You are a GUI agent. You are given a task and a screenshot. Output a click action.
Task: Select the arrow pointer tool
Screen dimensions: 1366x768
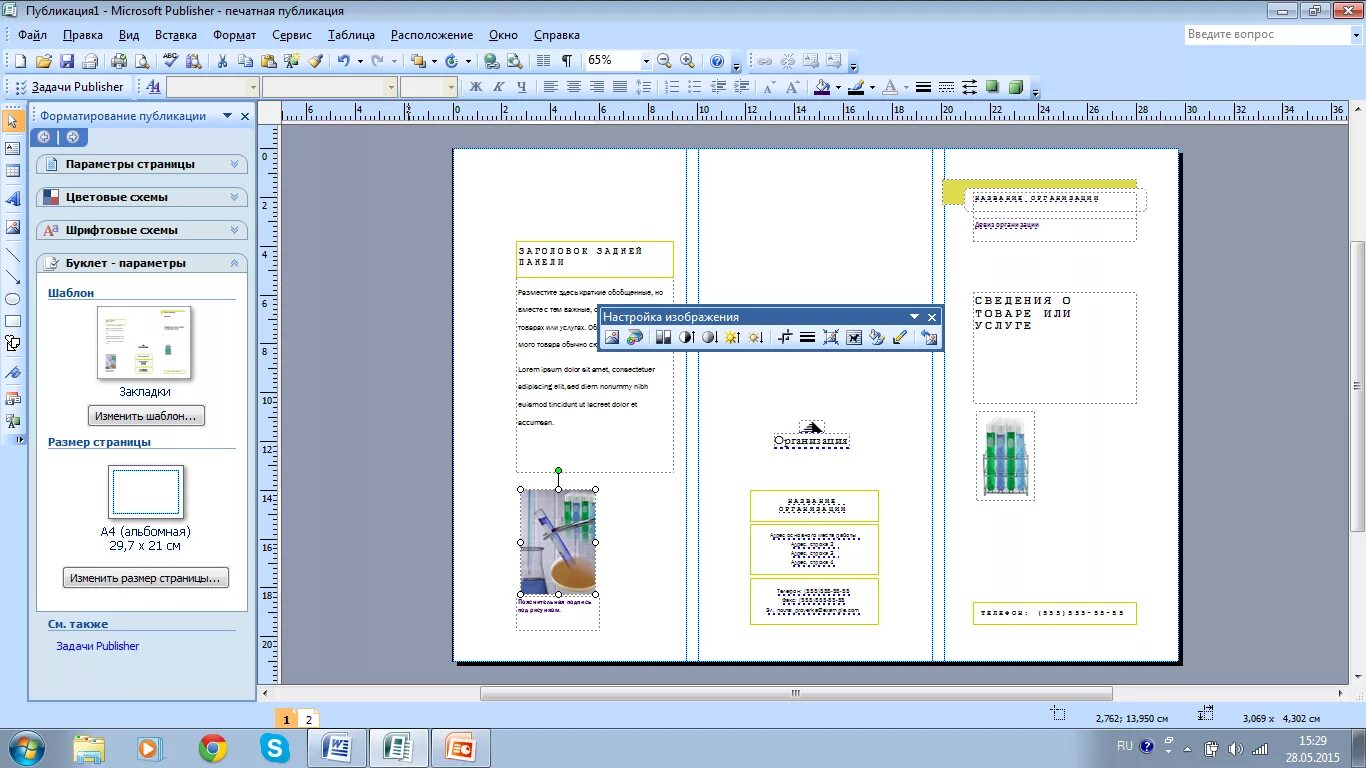coord(13,121)
